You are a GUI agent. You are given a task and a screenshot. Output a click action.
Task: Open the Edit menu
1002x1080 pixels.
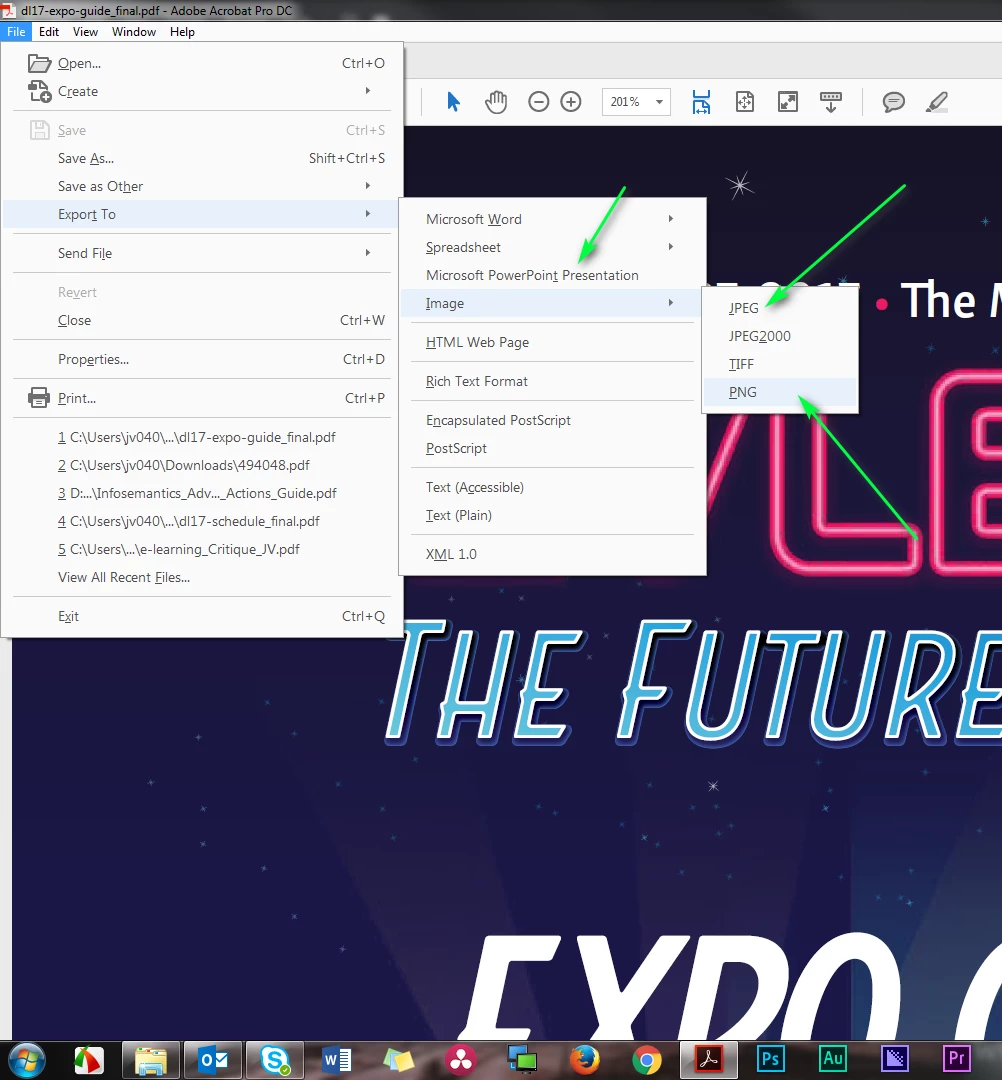tap(49, 32)
